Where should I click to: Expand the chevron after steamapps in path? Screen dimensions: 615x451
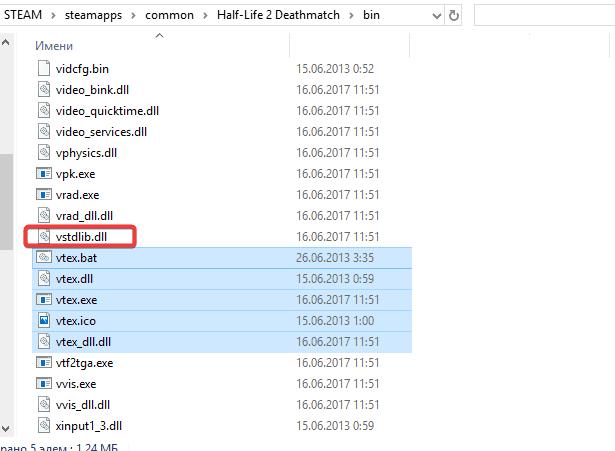pyautogui.click(x=133, y=16)
